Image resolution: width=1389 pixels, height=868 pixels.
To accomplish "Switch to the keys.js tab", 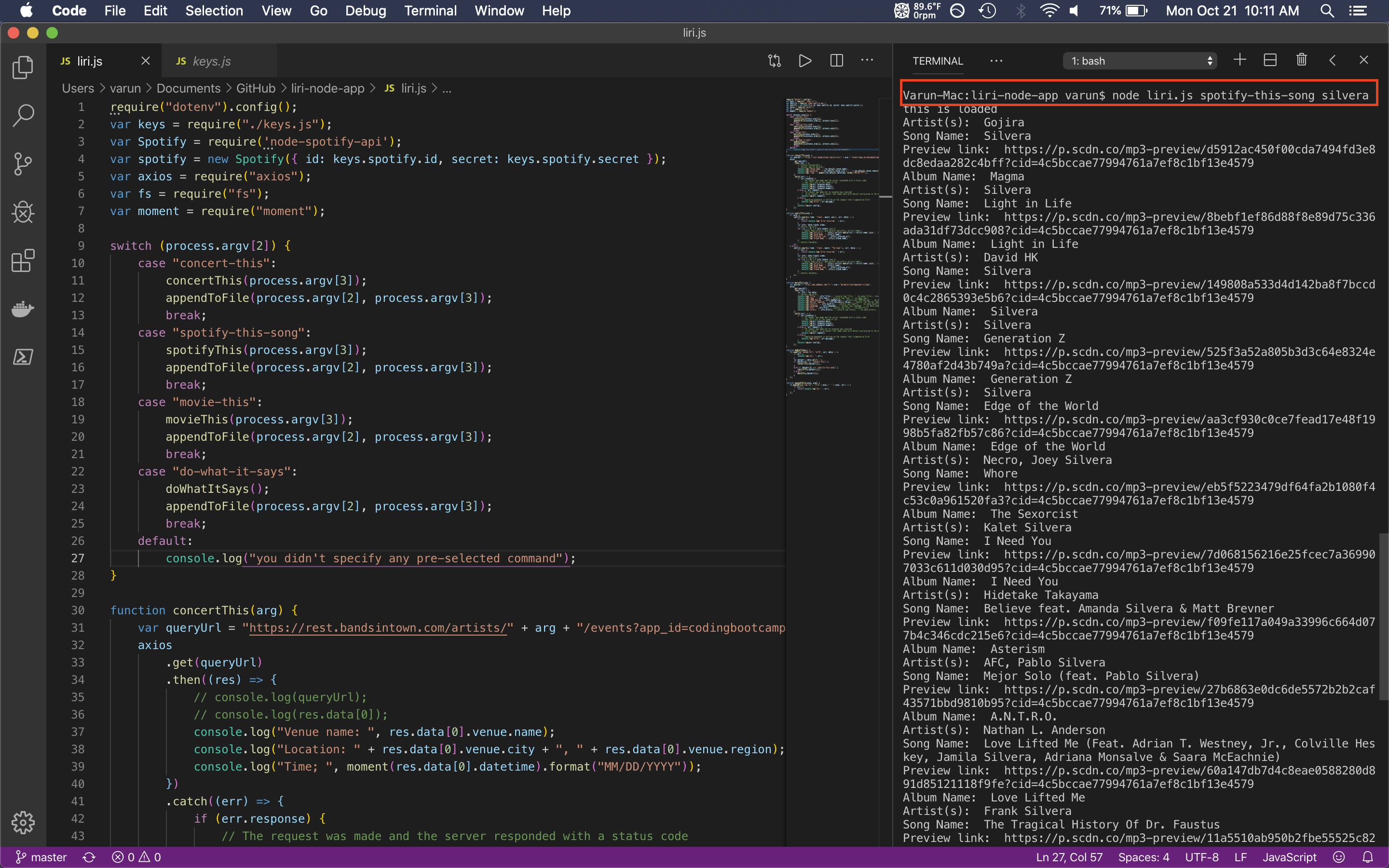I will 211,61.
